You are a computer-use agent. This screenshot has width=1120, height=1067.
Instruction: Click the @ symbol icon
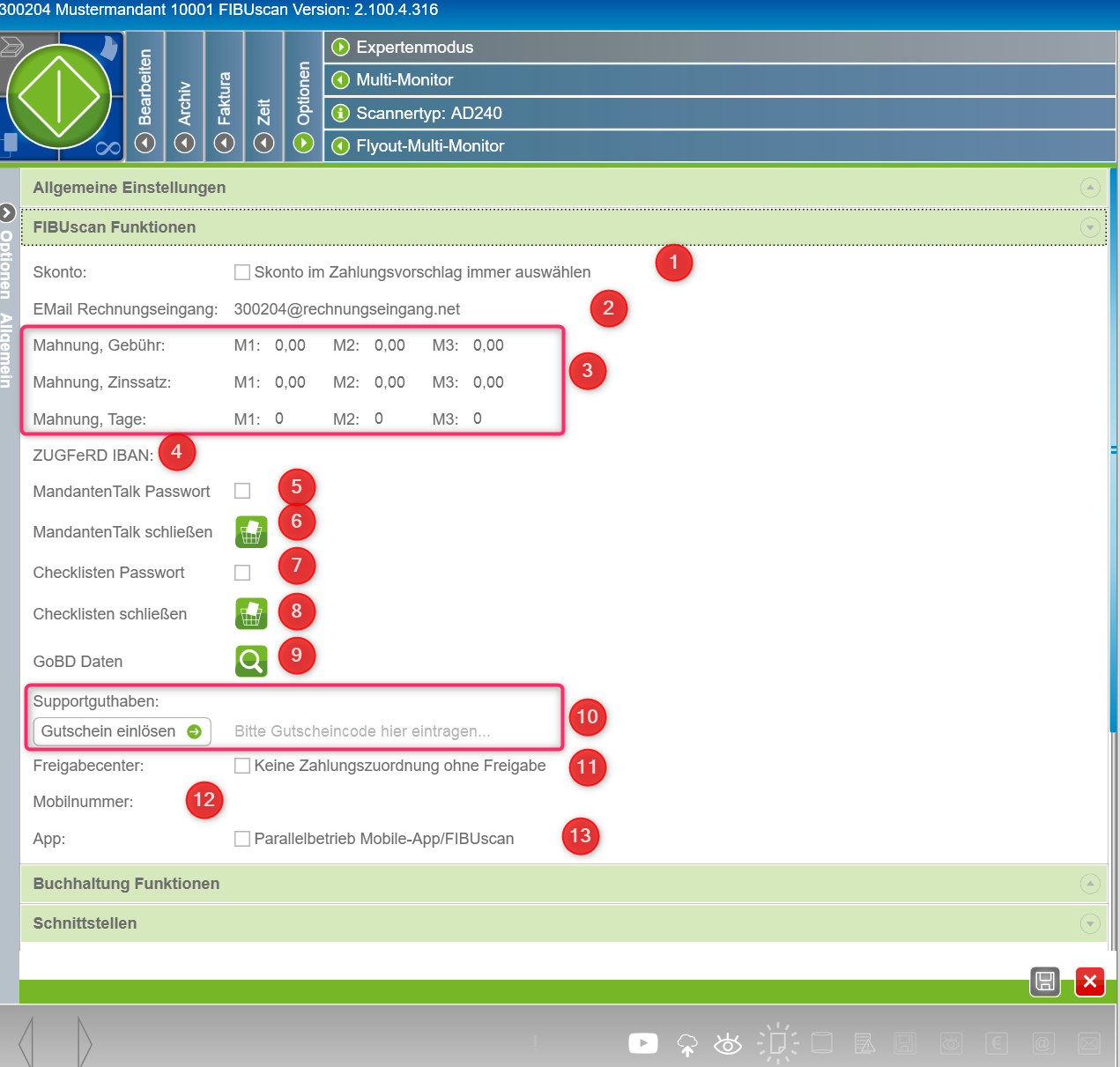point(1042,1043)
